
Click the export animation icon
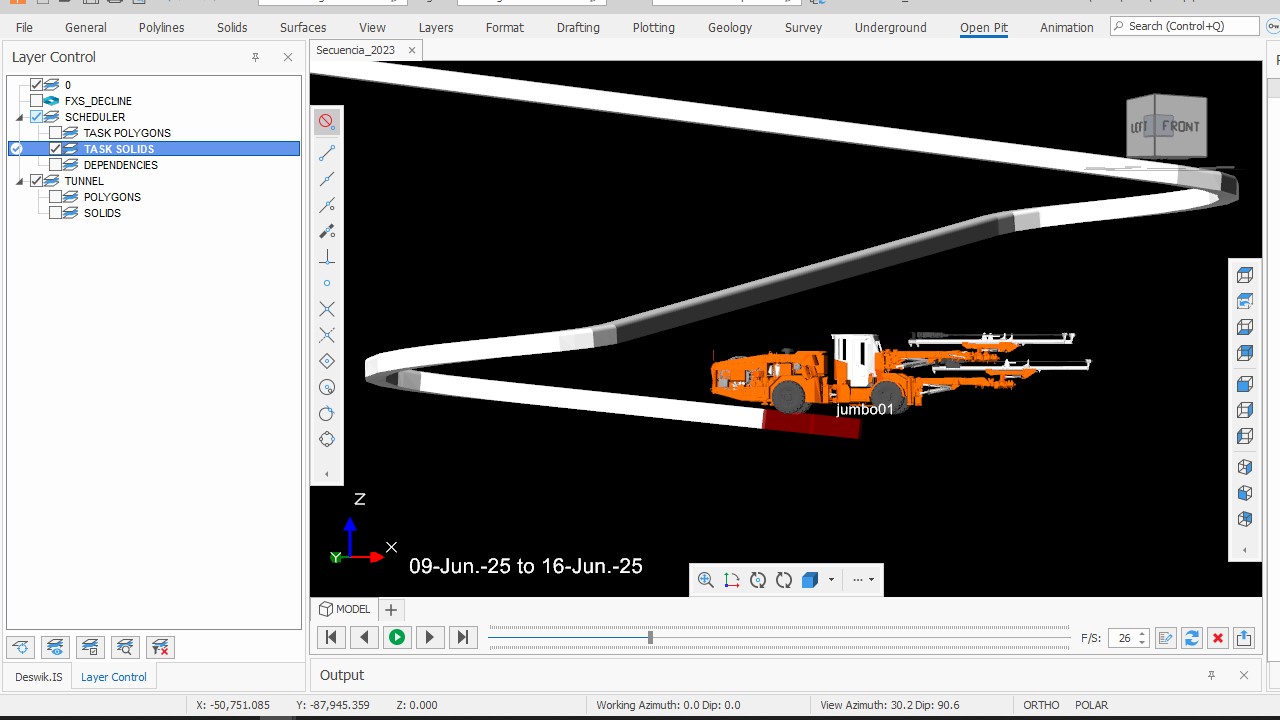point(1243,638)
